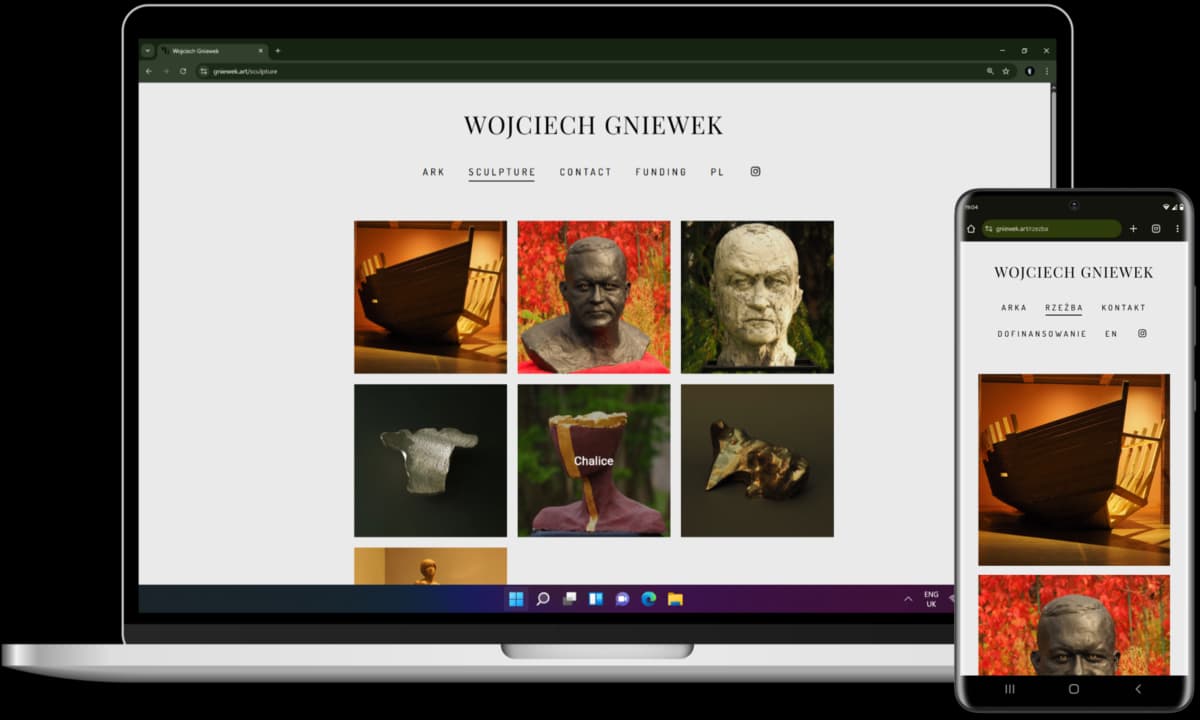Viewport: 1200px width, 720px height.
Task: Click the browser reload button on laptop
Action: click(183, 71)
